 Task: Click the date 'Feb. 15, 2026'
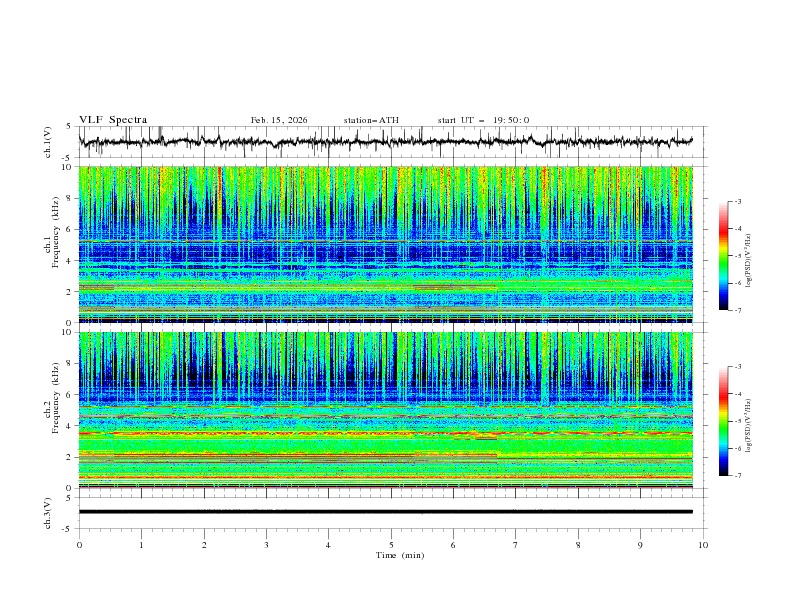(x=279, y=120)
